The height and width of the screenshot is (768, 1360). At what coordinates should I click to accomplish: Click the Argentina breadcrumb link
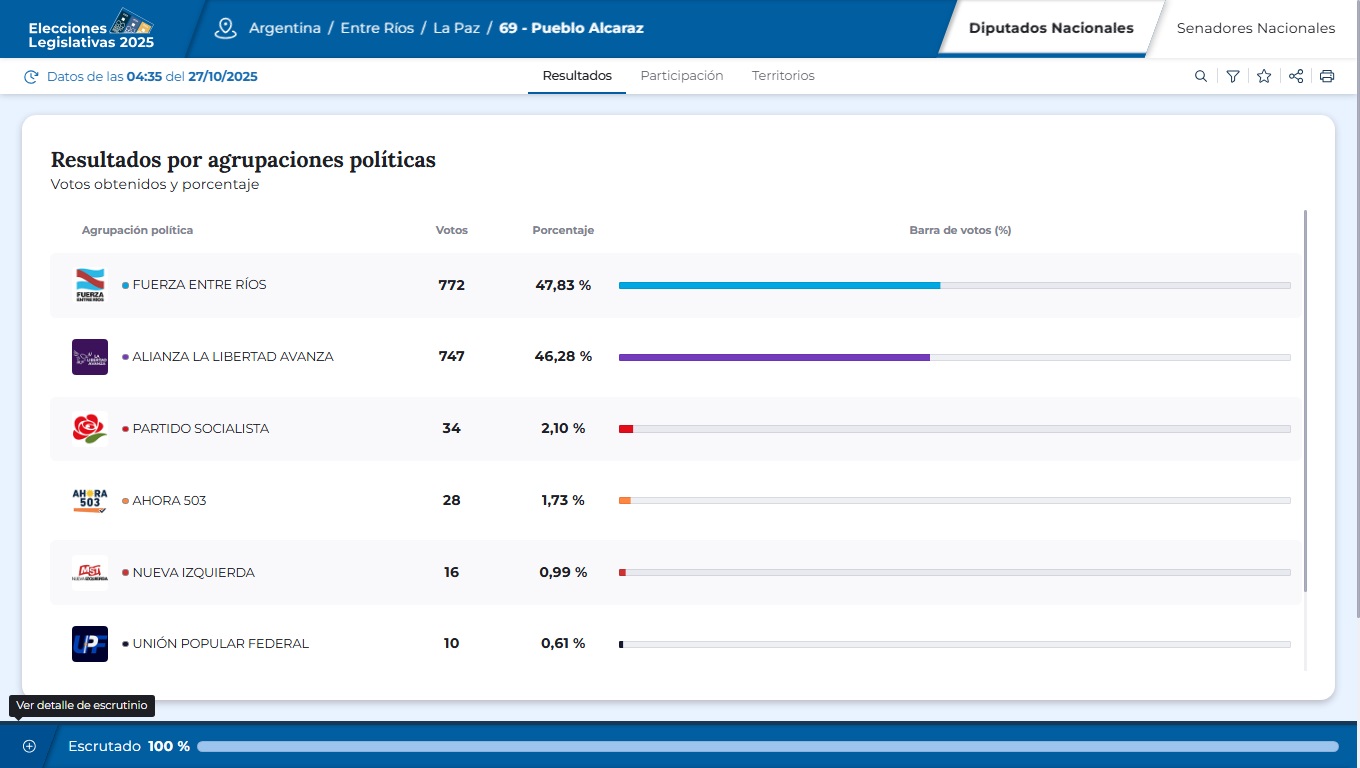[285, 28]
